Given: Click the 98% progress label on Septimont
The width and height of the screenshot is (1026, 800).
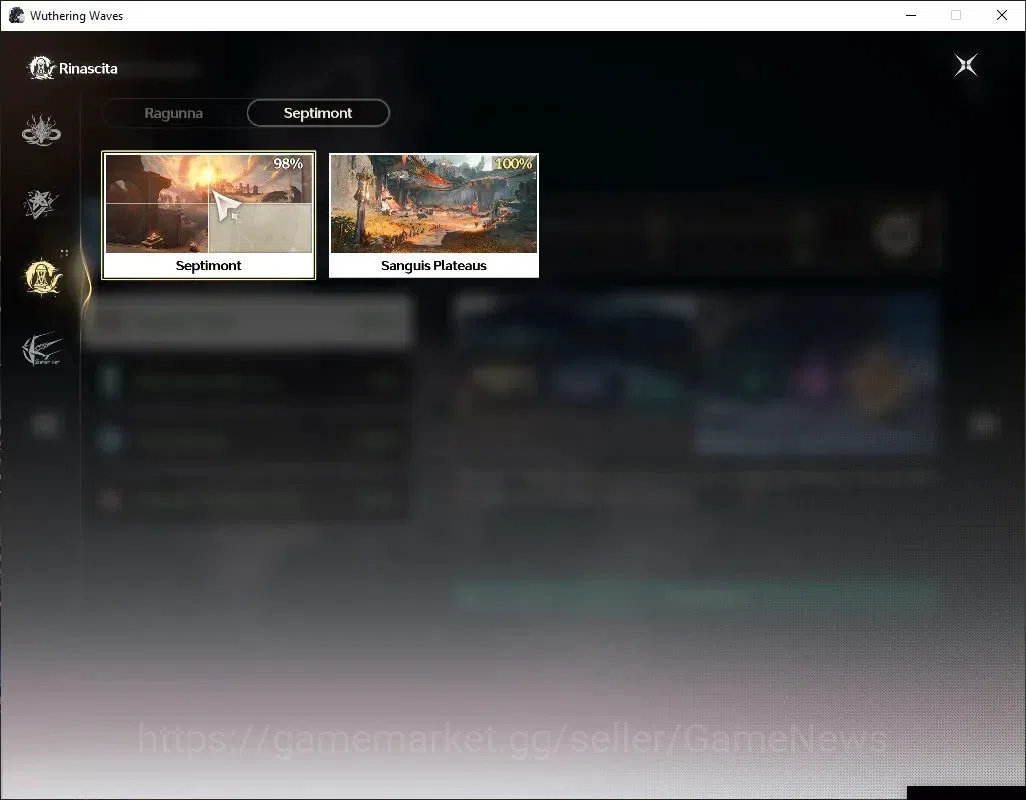Looking at the screenshot, I should pyautogui.click(x=288, y=164).
